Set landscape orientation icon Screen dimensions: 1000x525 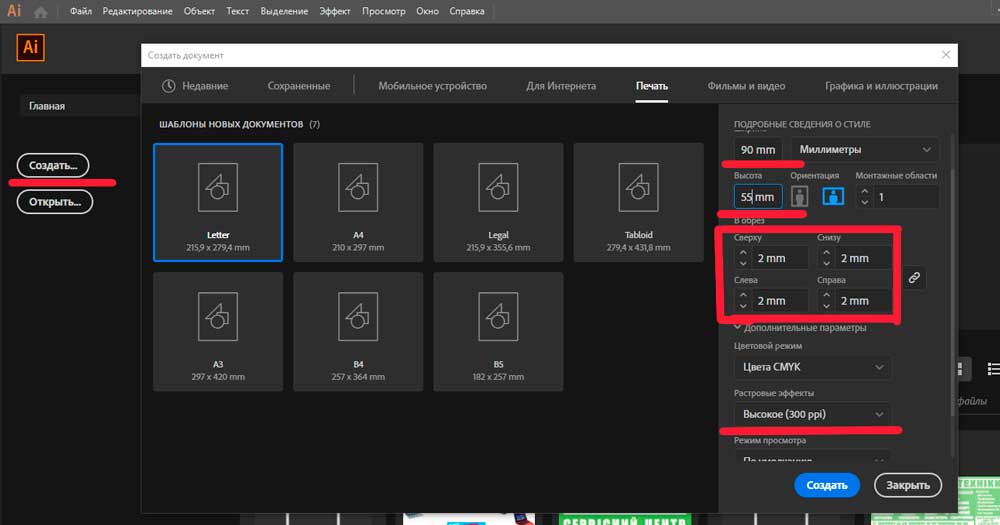coord(833,196)
